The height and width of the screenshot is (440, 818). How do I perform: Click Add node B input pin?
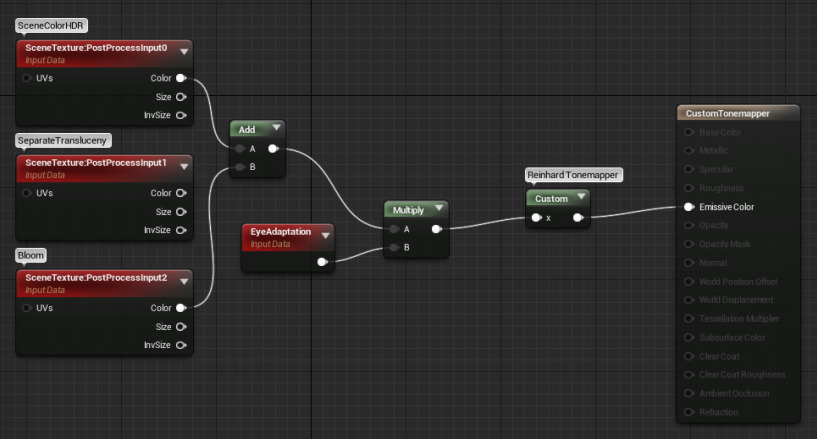point(239,167)
